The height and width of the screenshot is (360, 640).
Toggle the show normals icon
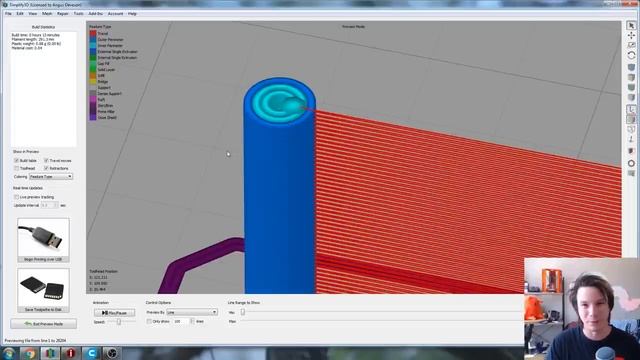coord(631,140)
